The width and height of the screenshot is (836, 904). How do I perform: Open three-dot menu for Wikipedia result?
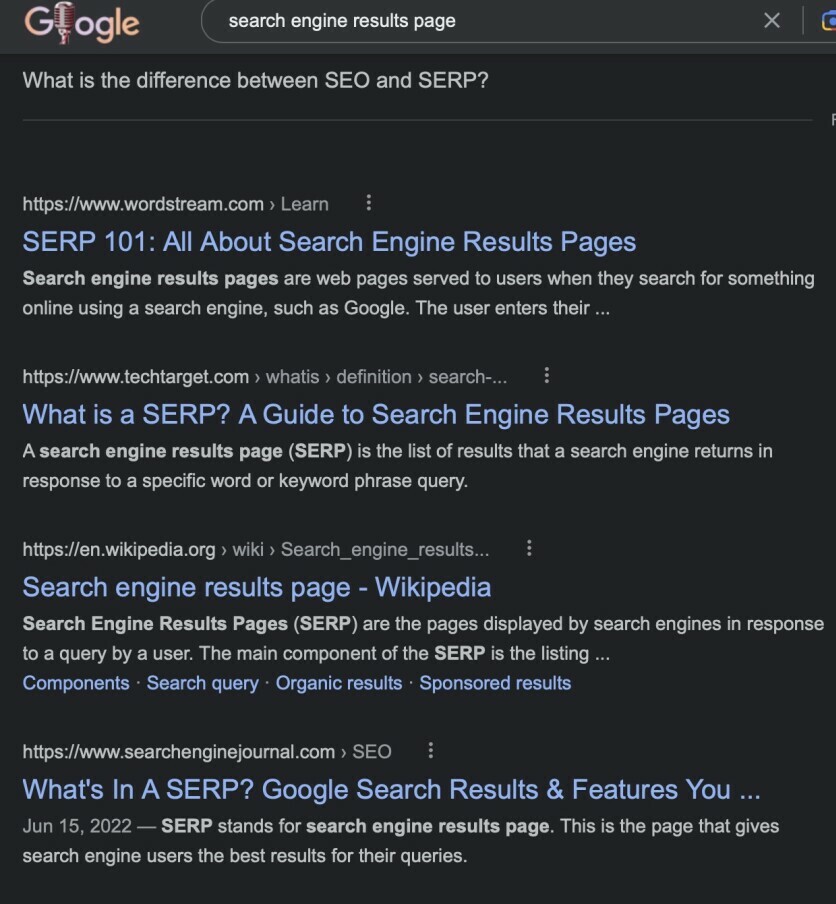click(529, 548)
